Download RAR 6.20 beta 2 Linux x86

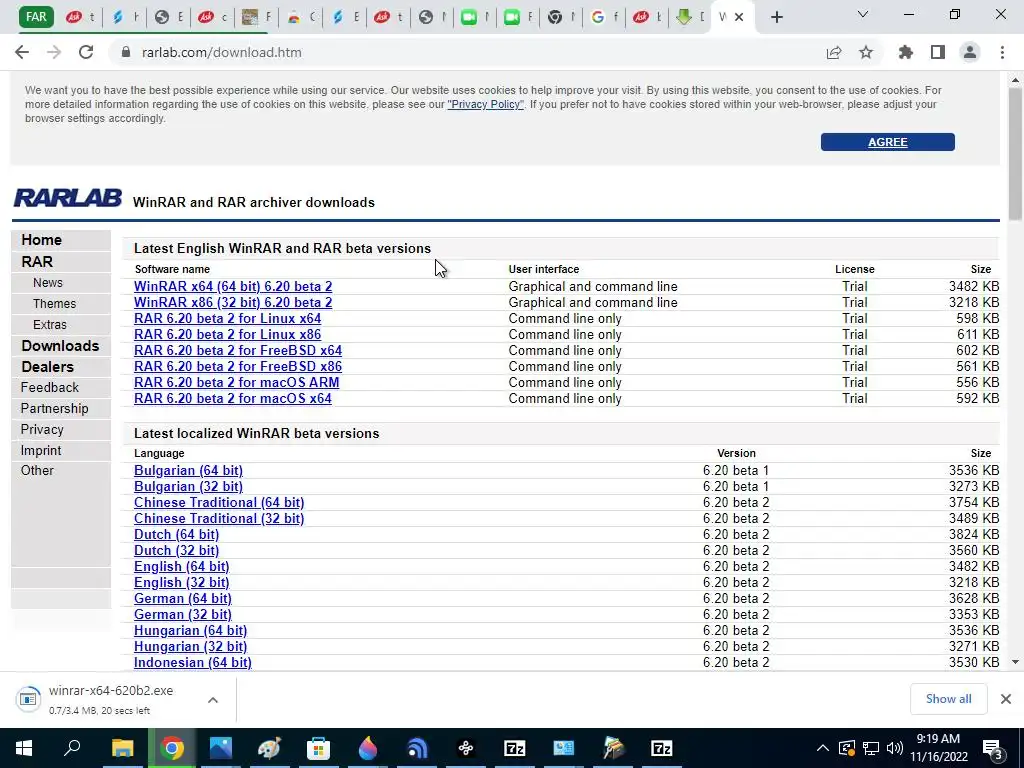[227, 334]
